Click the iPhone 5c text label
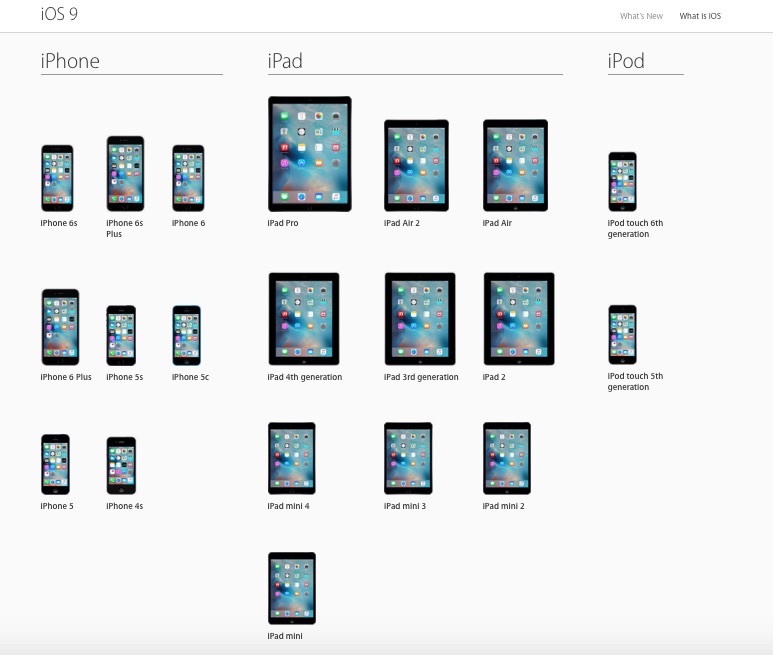Screen dimensions: 773x655 (x=190, y=377)
